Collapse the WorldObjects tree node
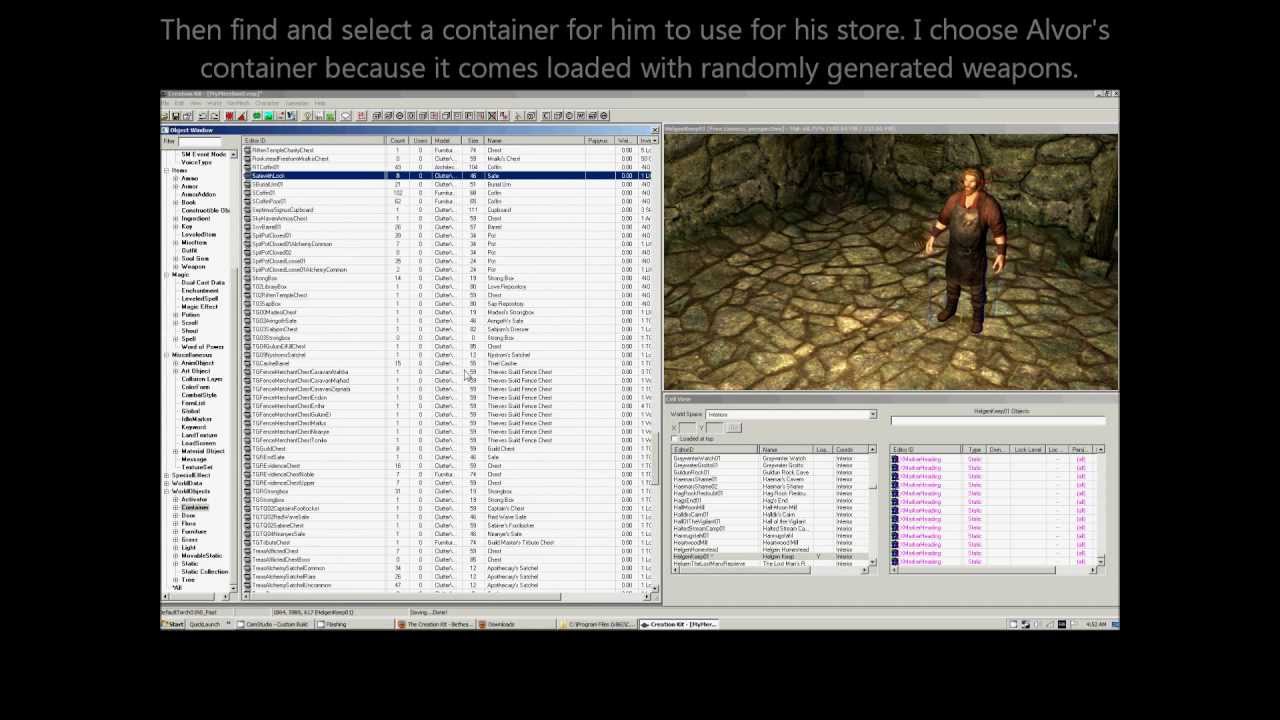Viewport: 1280px width, 720px height. click(x=168, y=491)
